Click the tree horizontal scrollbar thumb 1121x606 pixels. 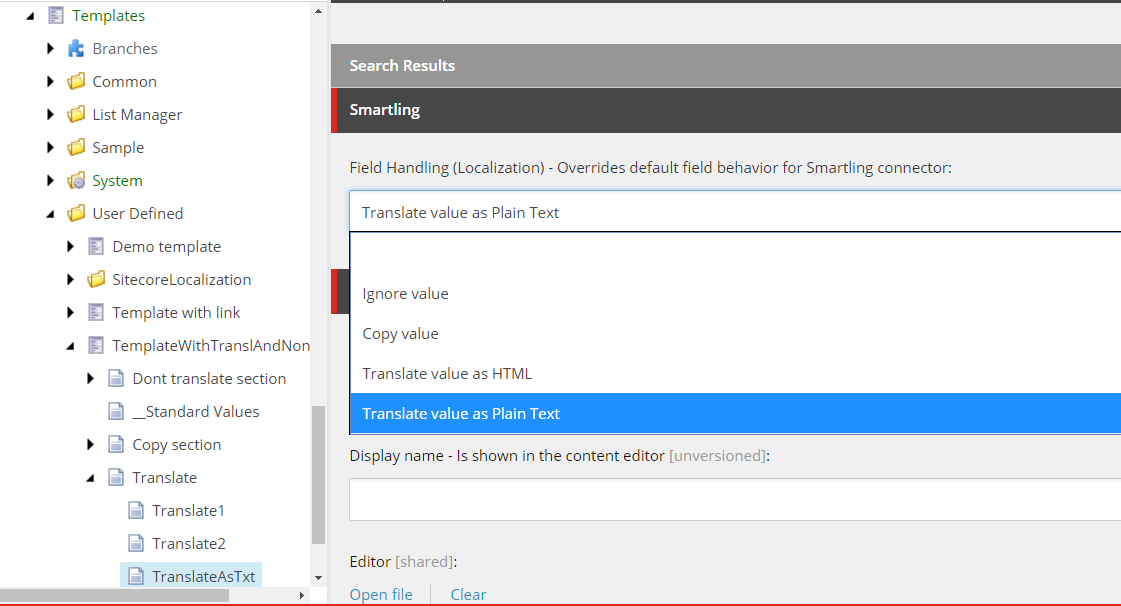pos(114,595)
